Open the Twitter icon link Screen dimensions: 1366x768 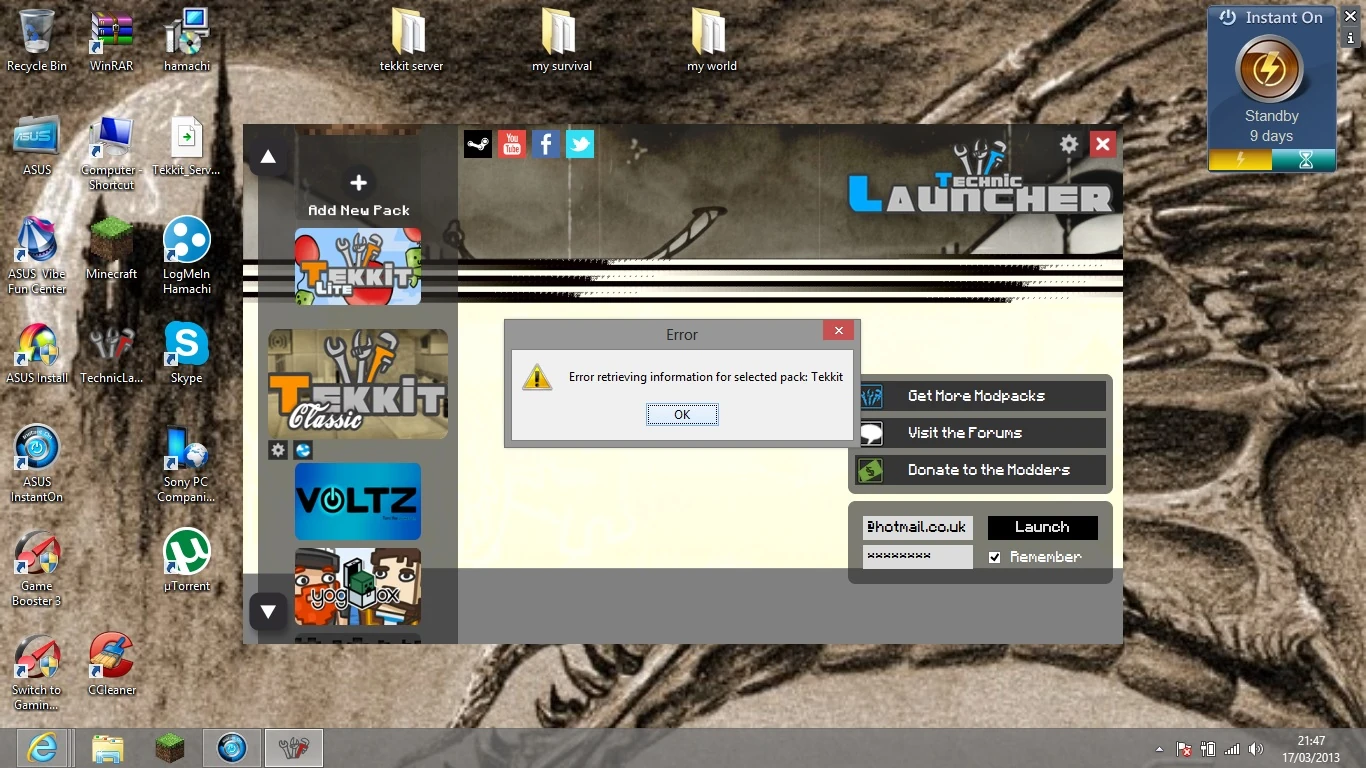[580, 144]
